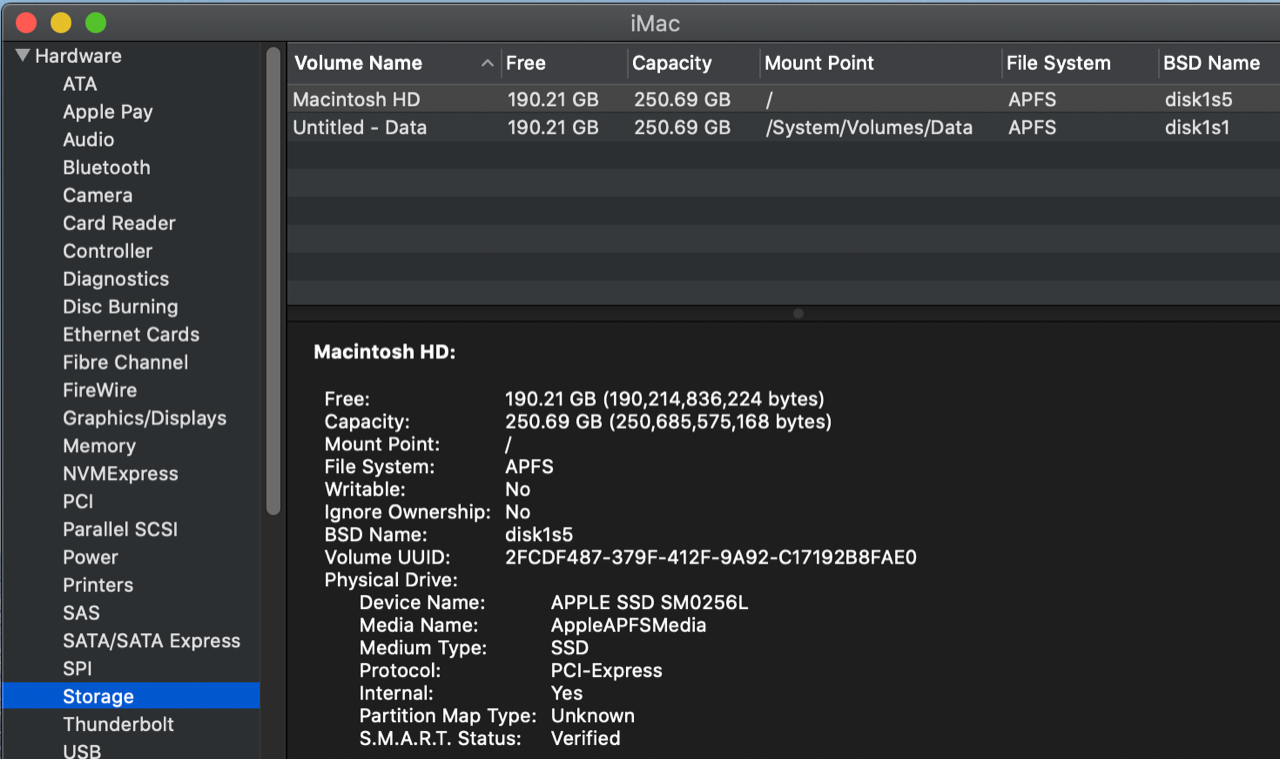The width and height of the screenshot is (1280, 759).
Task: Click the split pane divider handle dot
Action: (x=798, y=313)
